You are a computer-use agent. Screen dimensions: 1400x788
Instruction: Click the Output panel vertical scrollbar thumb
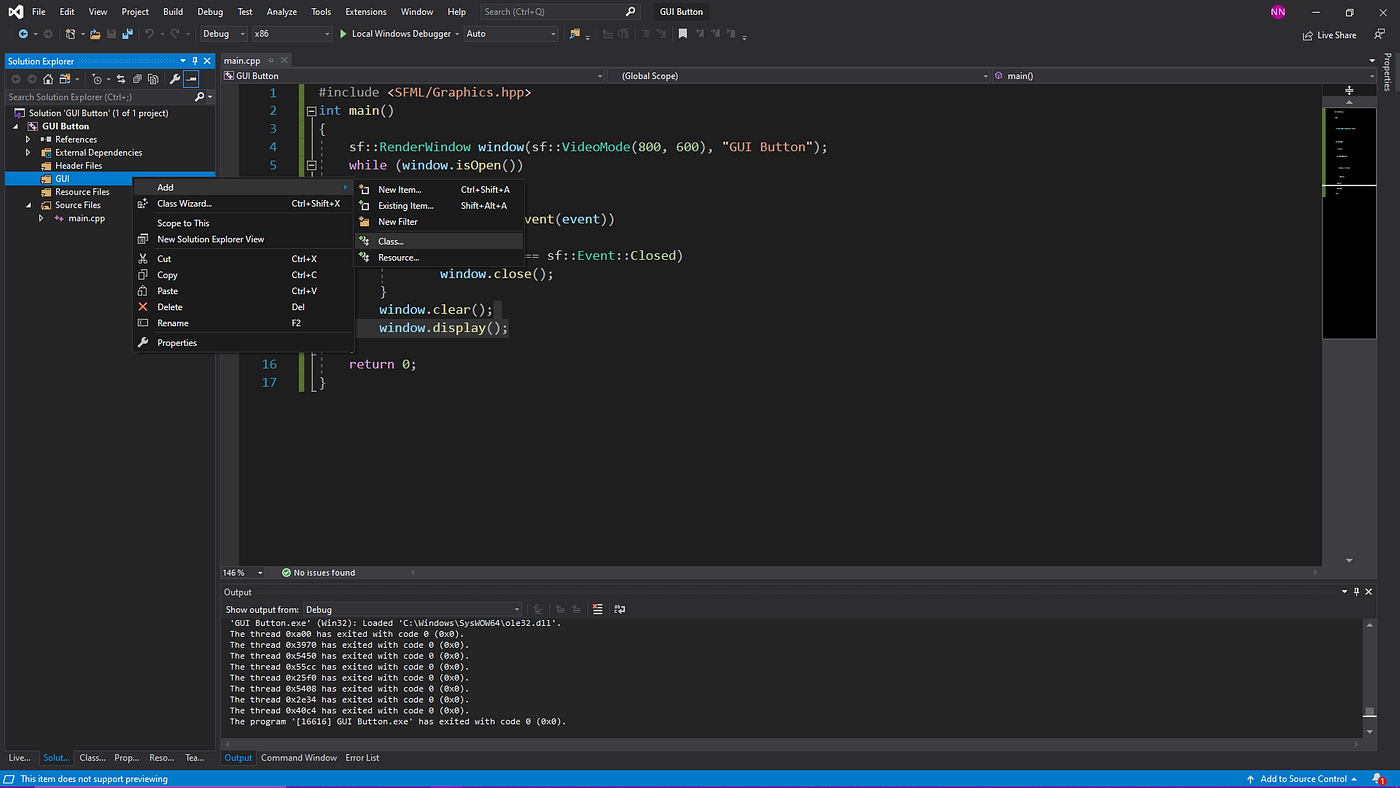[x=1369, y=711]
